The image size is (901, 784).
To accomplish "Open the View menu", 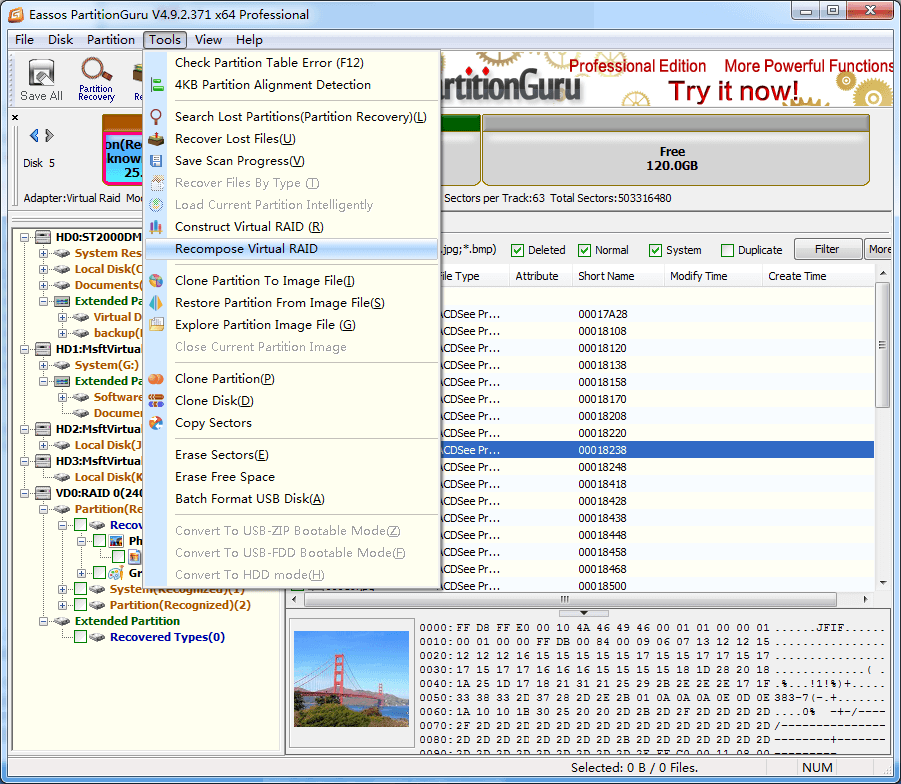I will (208, 40).
